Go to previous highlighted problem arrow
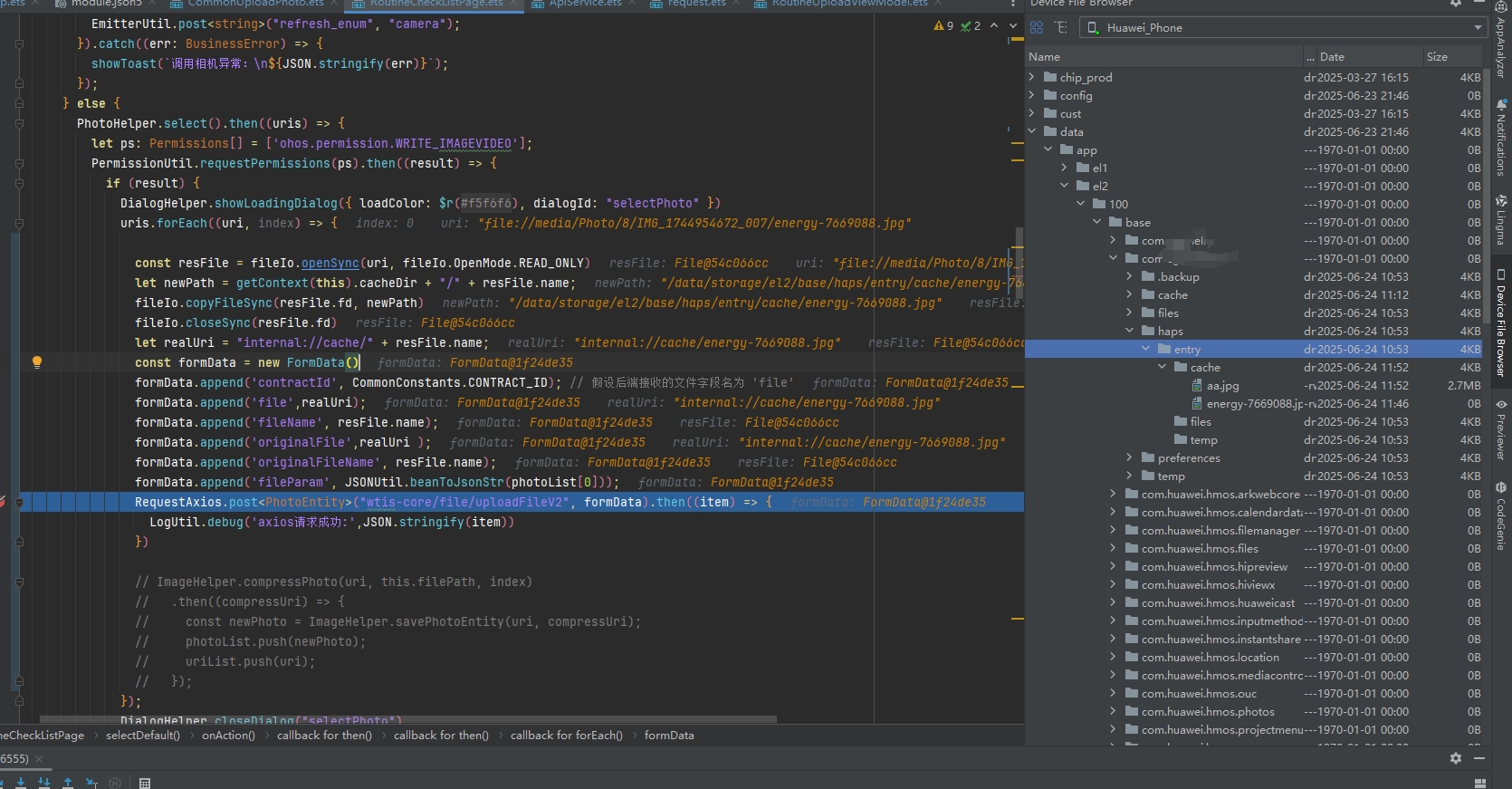 (994, 26)
